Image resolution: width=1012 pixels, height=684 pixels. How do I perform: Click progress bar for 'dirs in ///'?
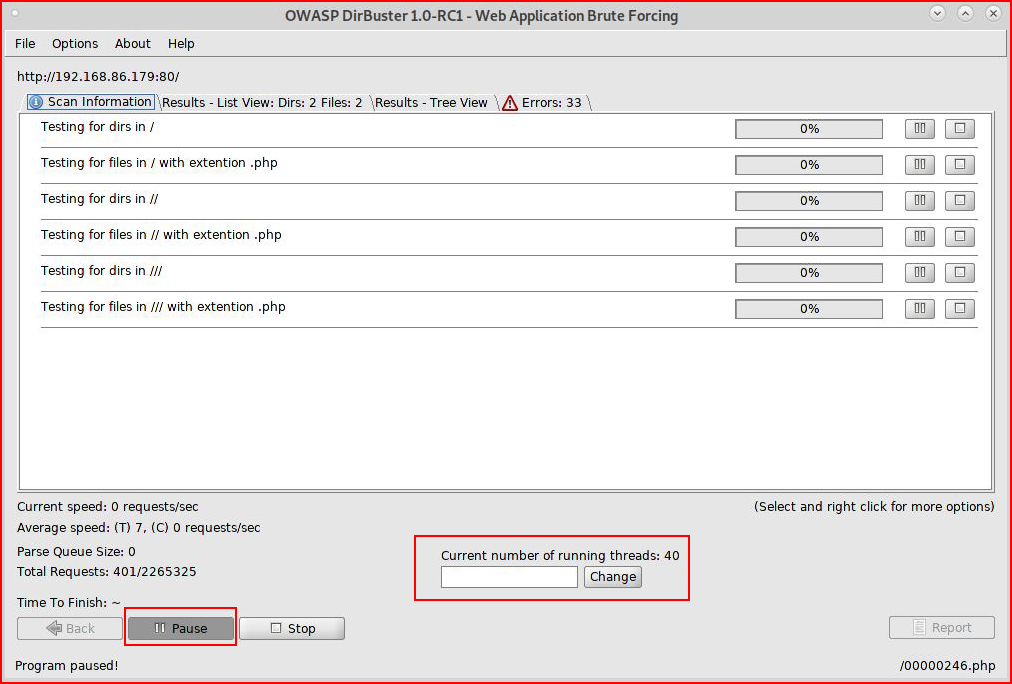tap(809, 273)
